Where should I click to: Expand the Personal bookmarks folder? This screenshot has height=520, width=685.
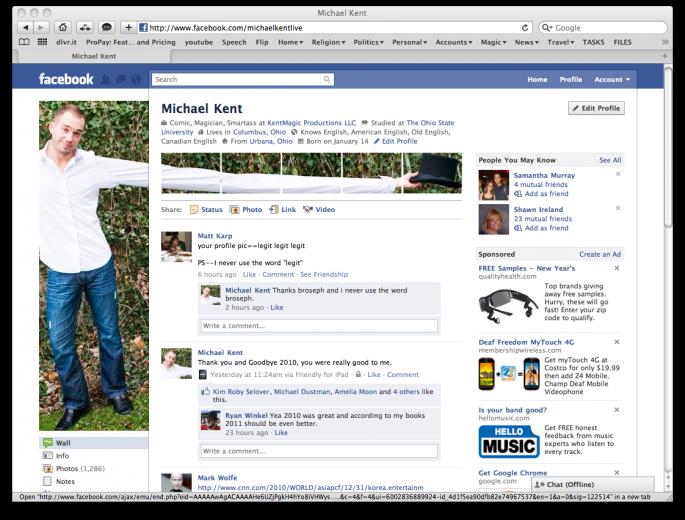pyautogui.click(x=409, y=42)
